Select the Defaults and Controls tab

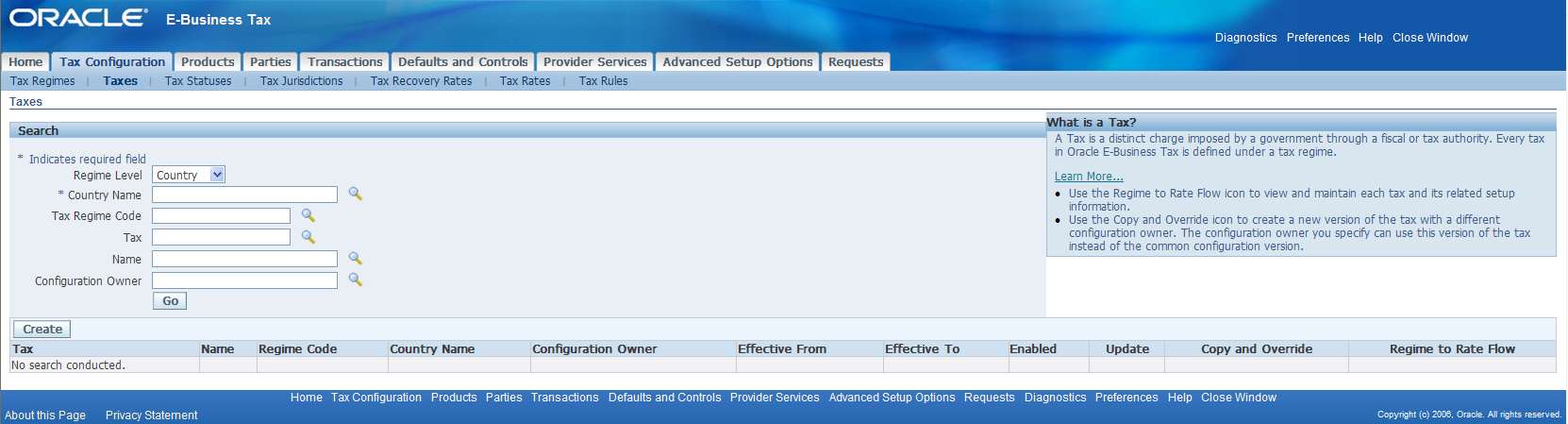pyautogui.click(x=462, y=62)
